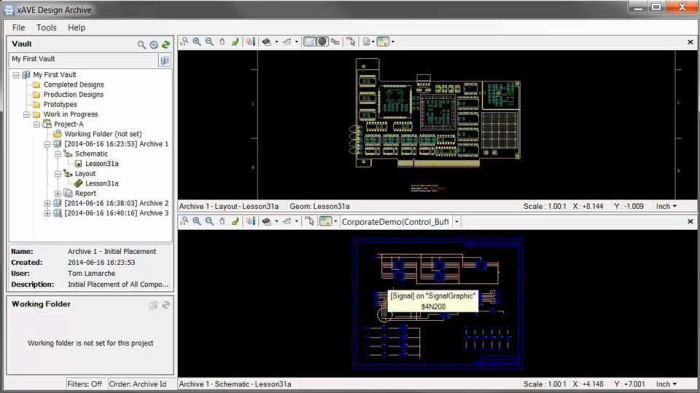Toggle the transparent fill mode button
Screen dimensions: 700x393
point(309,42)
